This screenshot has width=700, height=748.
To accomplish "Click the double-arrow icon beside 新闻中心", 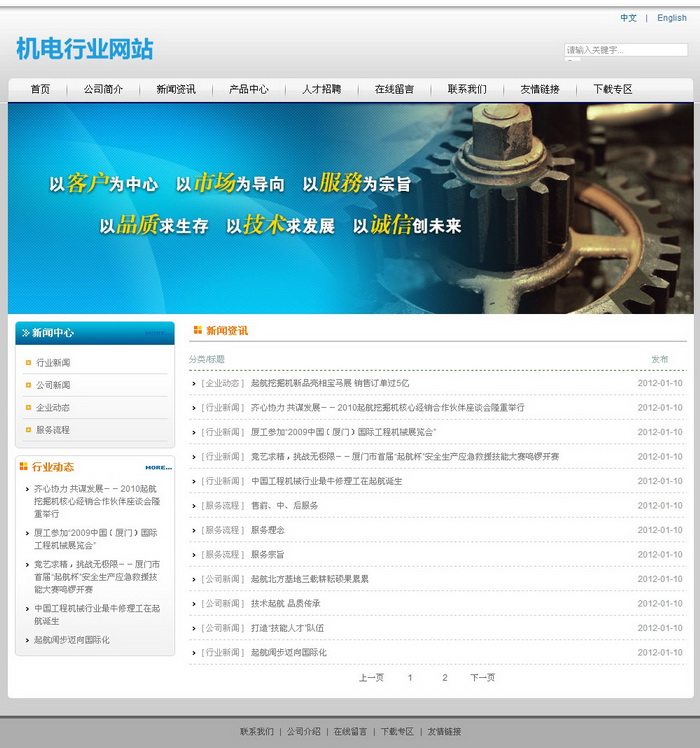I will coord(25,333).
